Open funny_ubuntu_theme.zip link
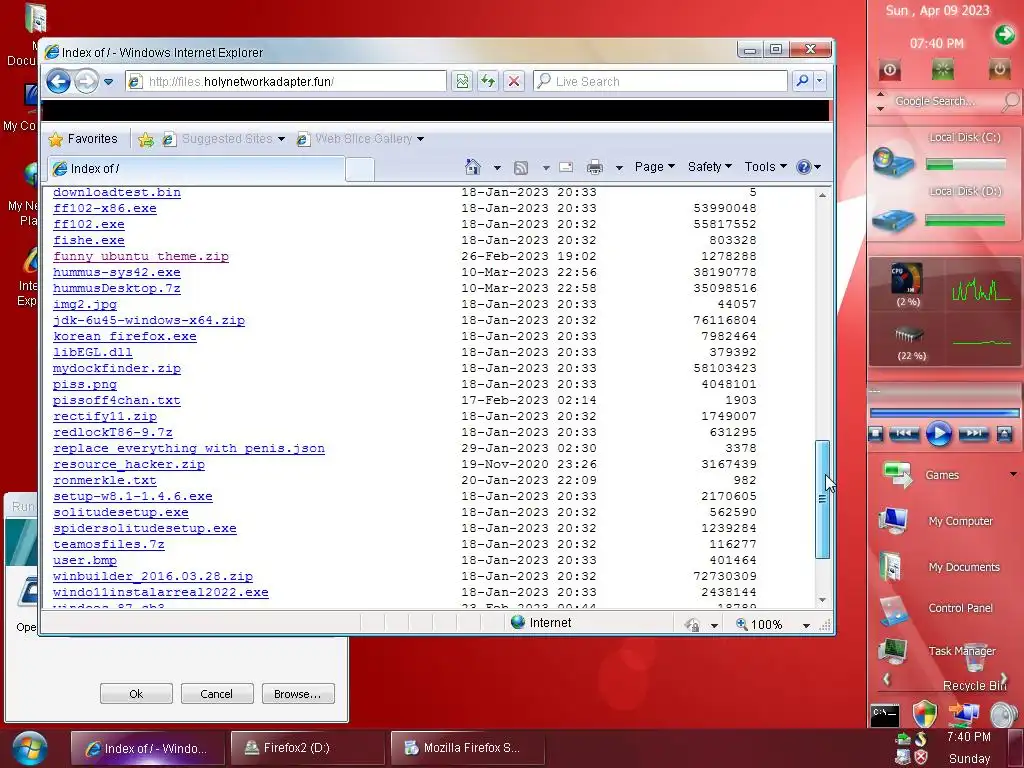The image size is (1024, 768). (x=141, y=257)
